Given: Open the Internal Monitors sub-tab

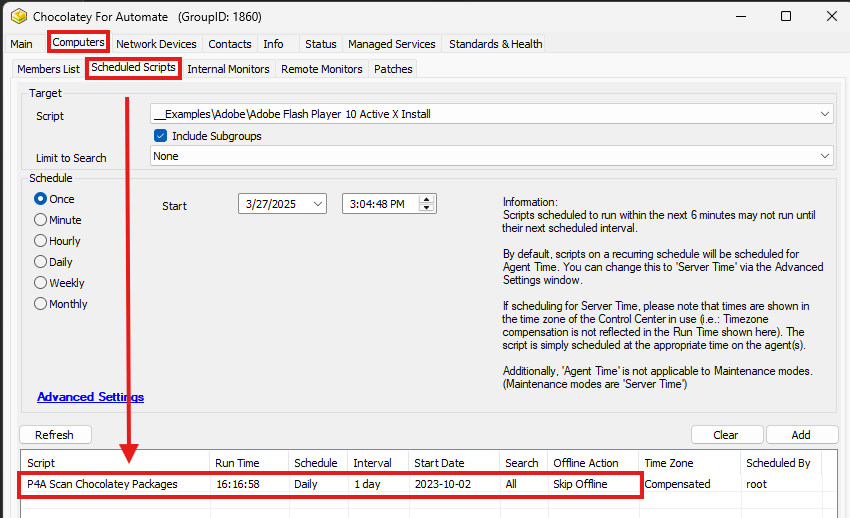Looking at the screenshot, I should point(228,69).
